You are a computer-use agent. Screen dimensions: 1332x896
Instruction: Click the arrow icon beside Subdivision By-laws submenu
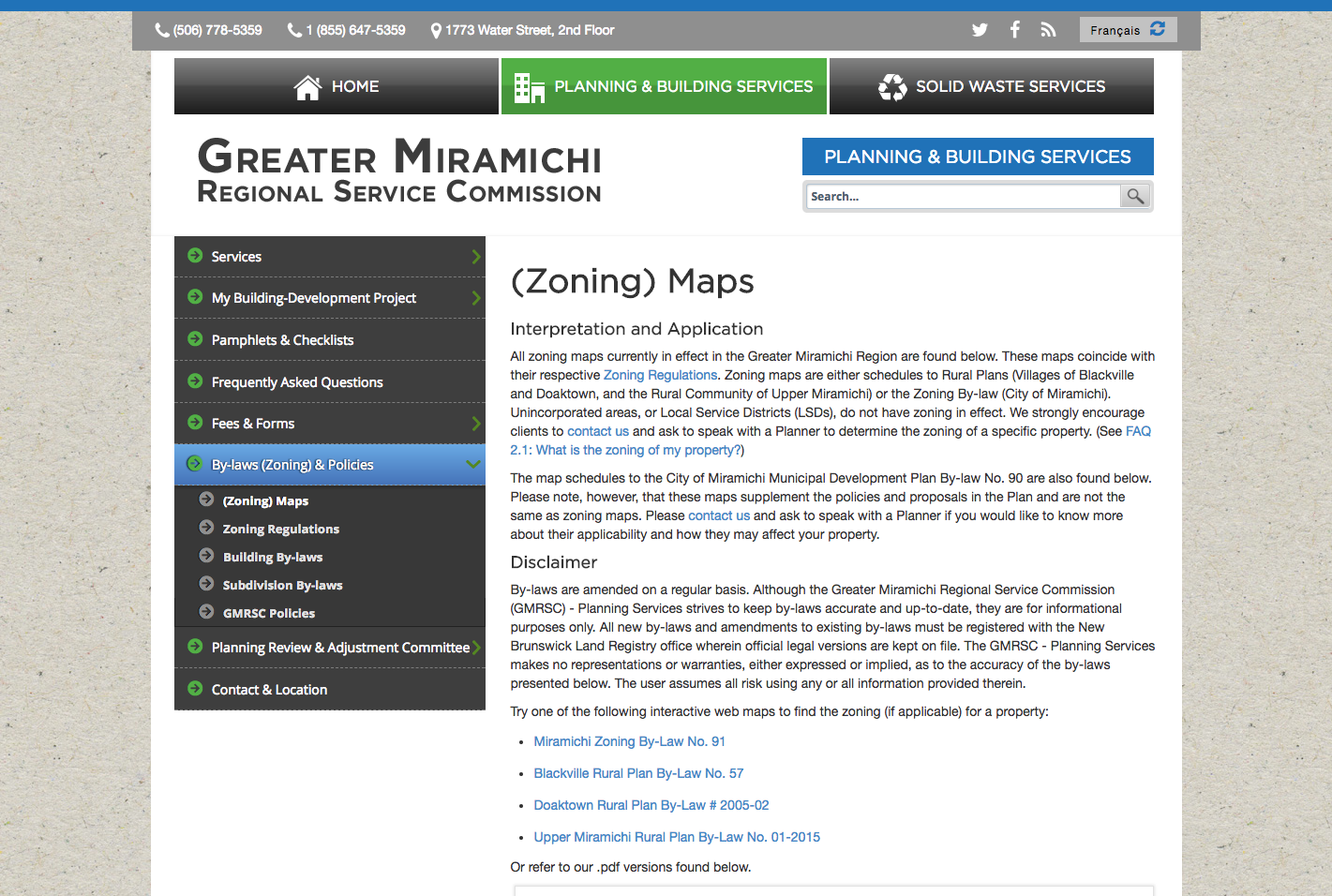(x=206, y=583)
